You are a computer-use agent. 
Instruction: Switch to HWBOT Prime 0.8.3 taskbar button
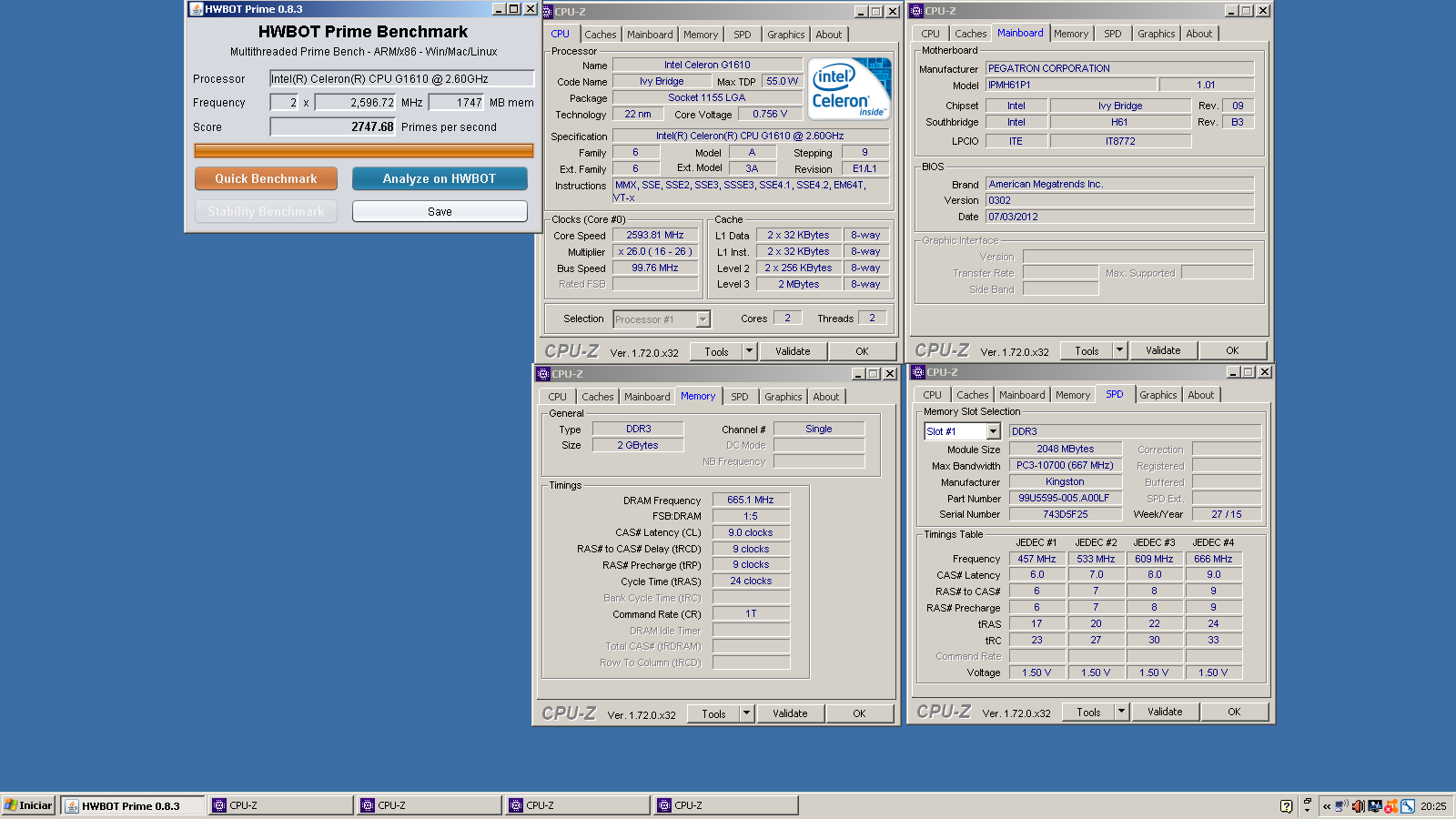(132, 805)
